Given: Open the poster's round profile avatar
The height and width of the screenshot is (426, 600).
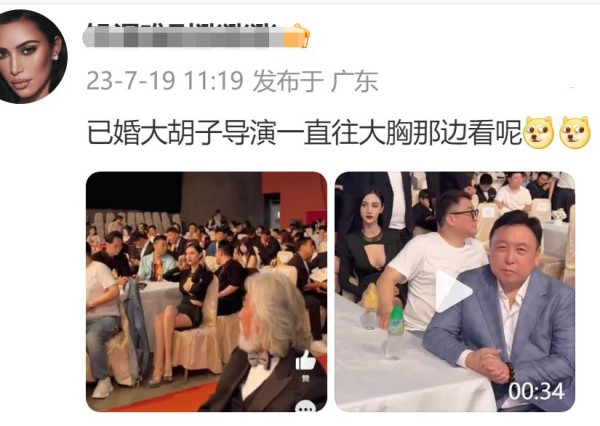Looking at the screenshot, I should click(31, 57).
